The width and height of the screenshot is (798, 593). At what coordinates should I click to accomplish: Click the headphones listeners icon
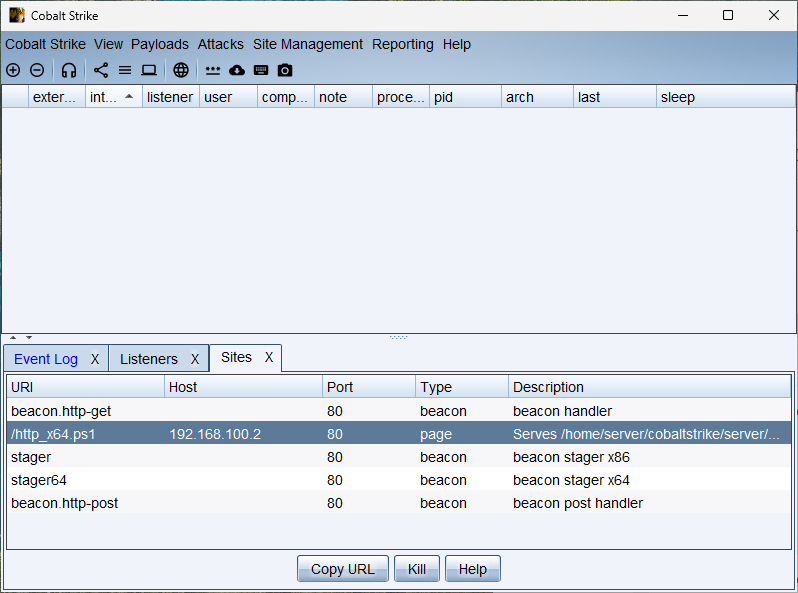[x=69, y=70]
